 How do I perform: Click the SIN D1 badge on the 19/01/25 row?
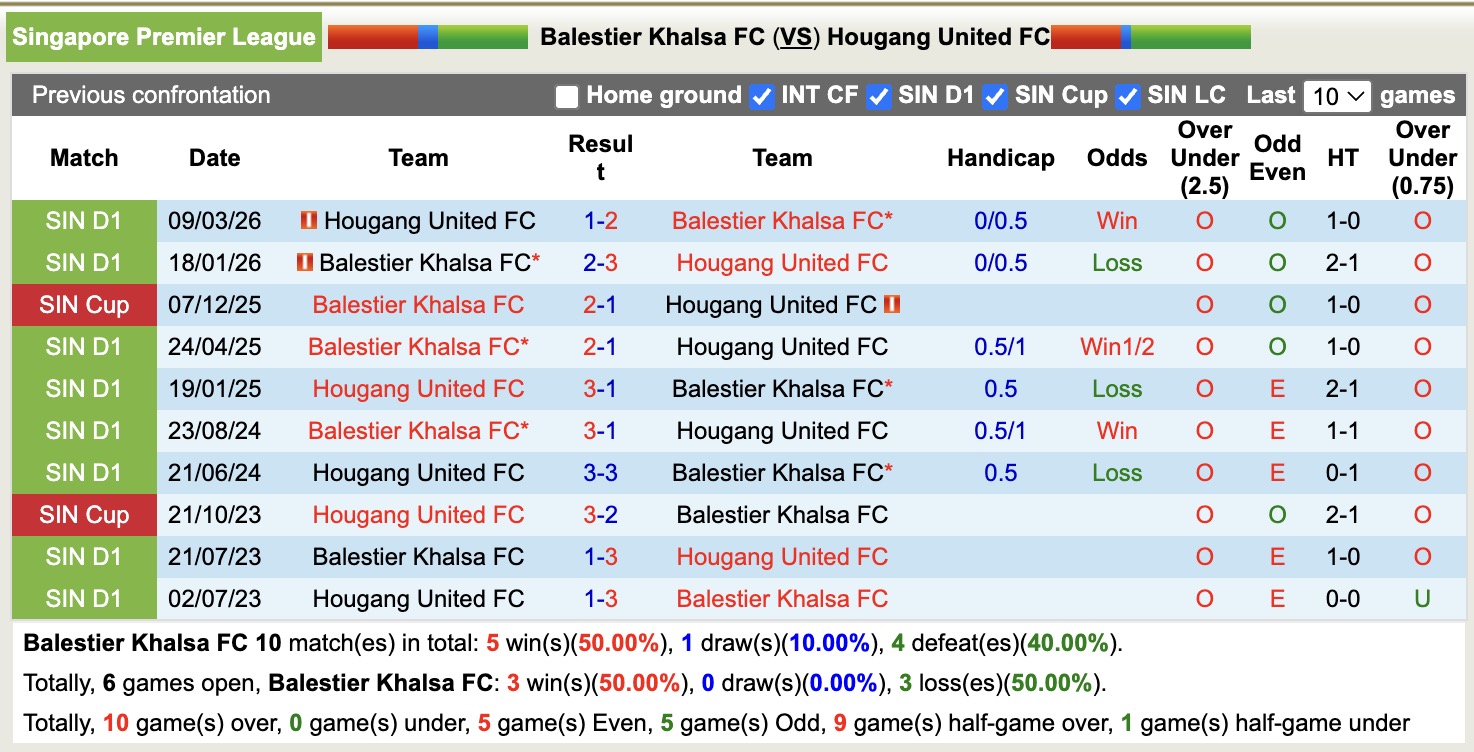(84, 388)
